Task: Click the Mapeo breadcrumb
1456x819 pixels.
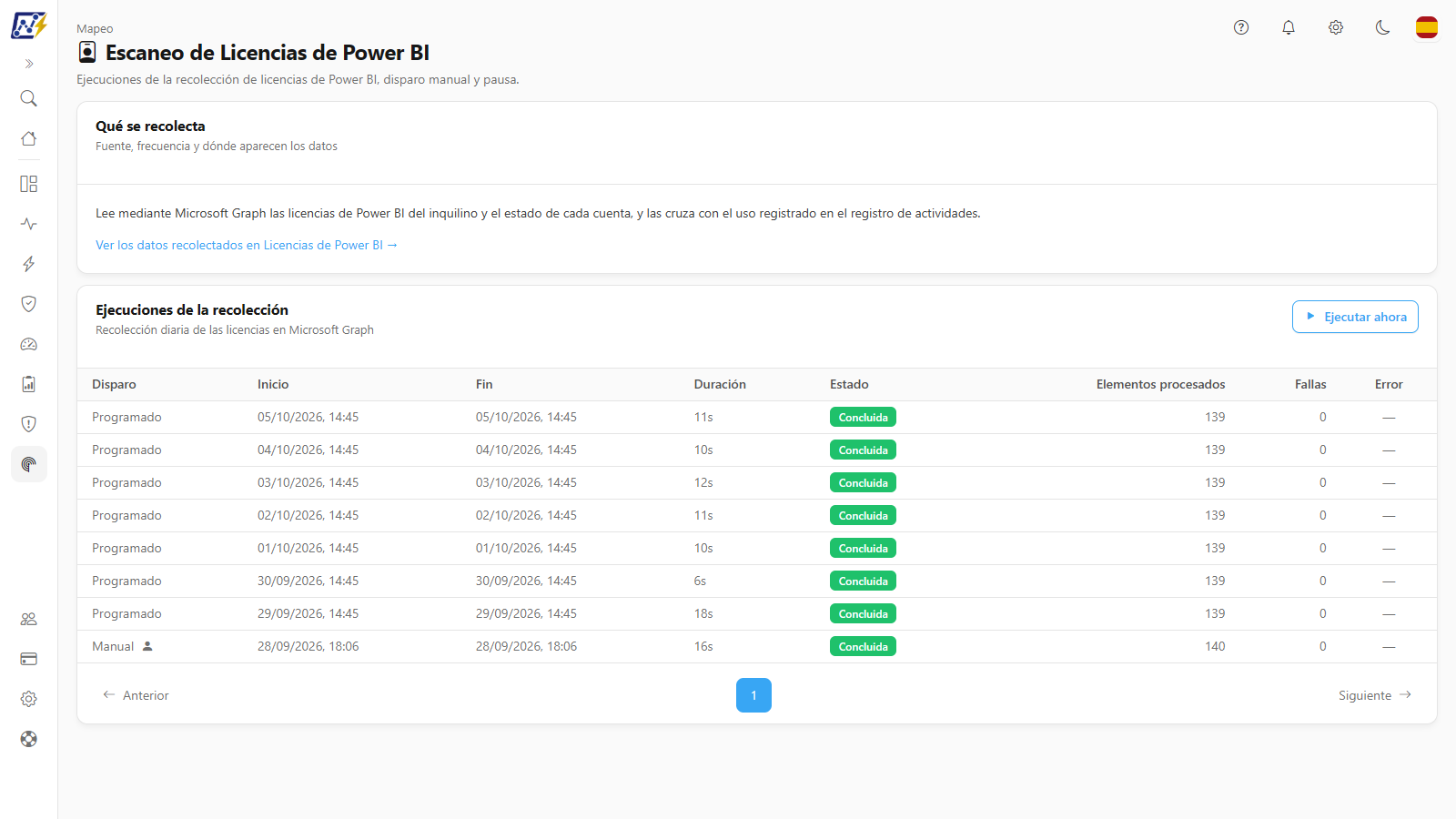Action: pyautogui.click(x=95, y=29)
